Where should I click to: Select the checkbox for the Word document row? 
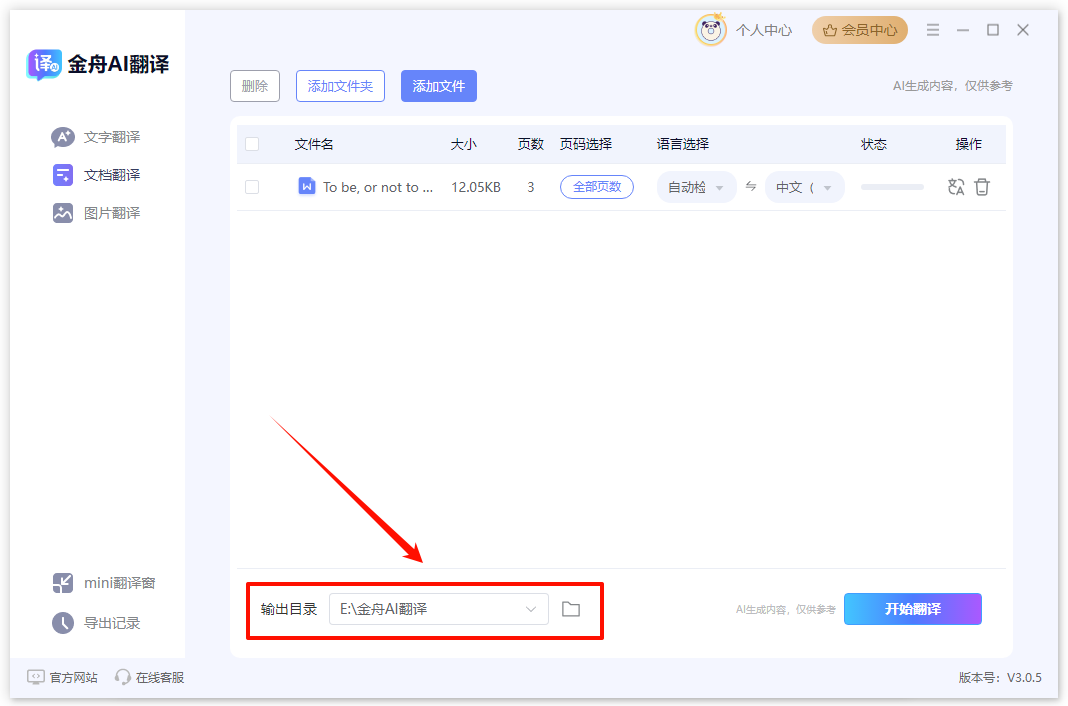tap(252, 187)
